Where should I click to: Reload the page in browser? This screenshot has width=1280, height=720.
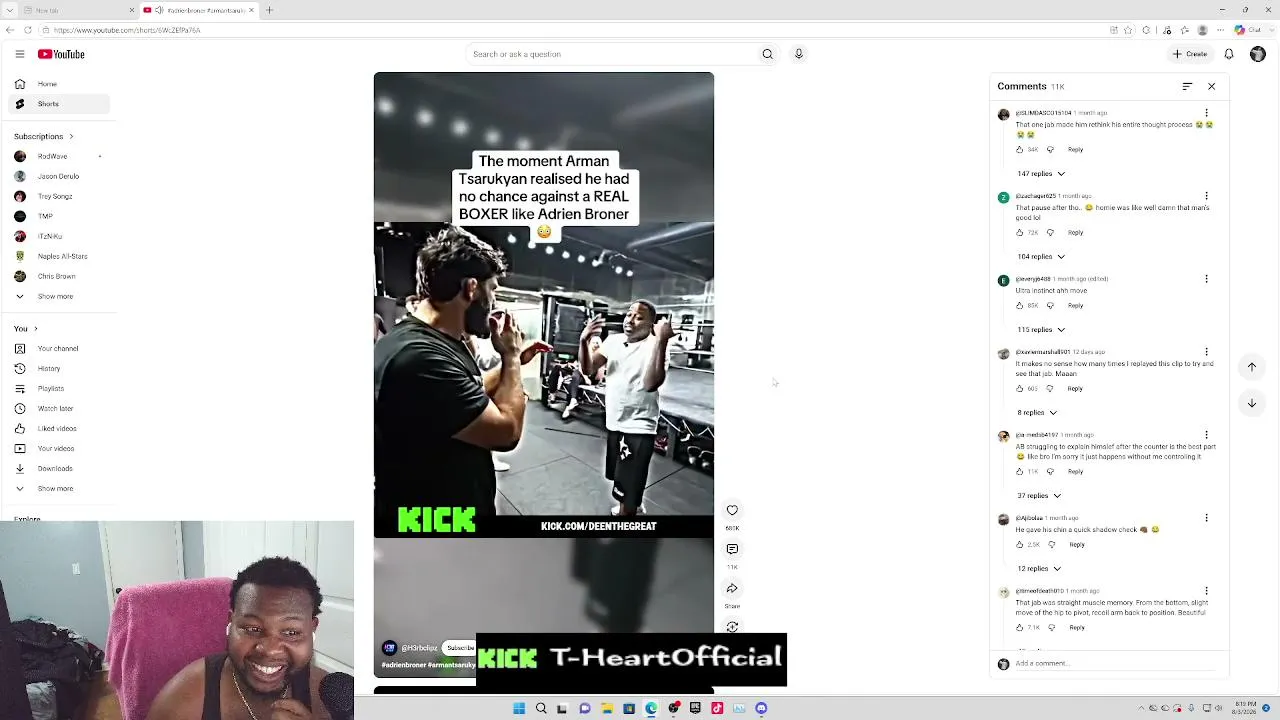click(x=27, y=30)
